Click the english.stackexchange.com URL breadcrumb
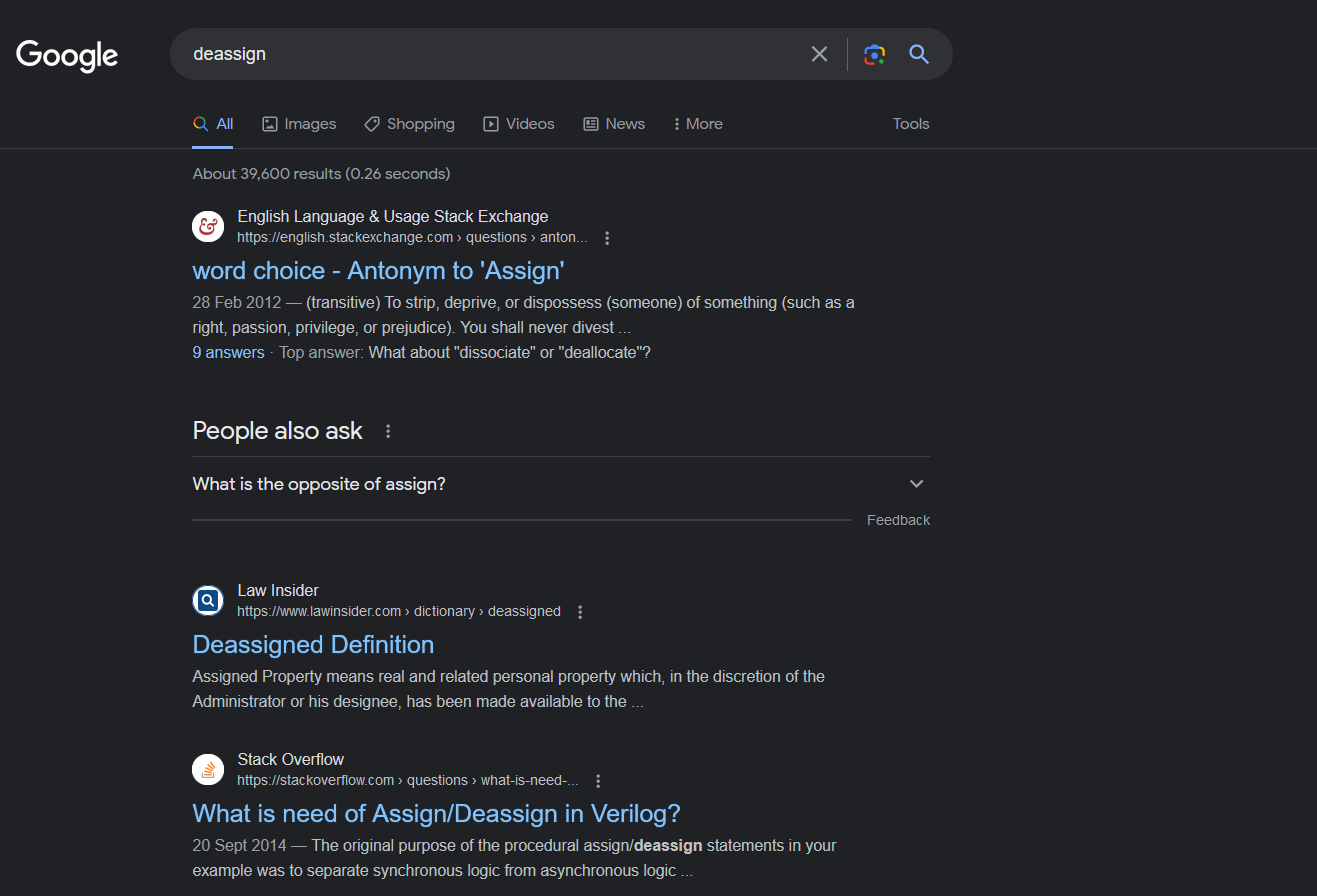The width and height of the screenshot is (1317, 896). coord(412,238)
